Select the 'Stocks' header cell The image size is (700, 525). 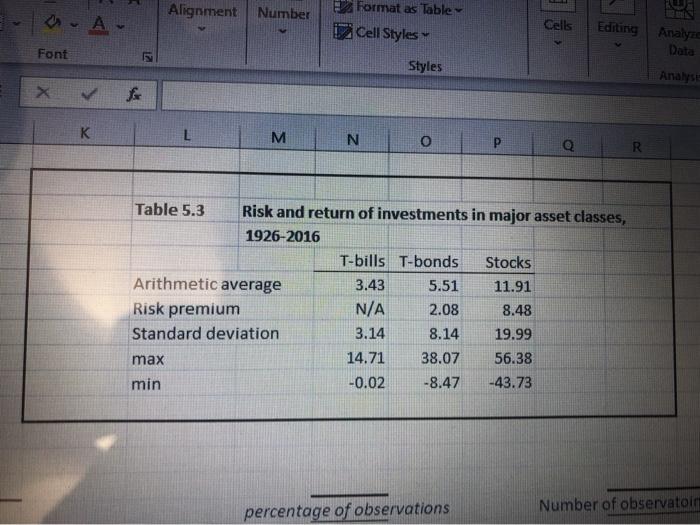pyautogui.click(x=498, y=262)
